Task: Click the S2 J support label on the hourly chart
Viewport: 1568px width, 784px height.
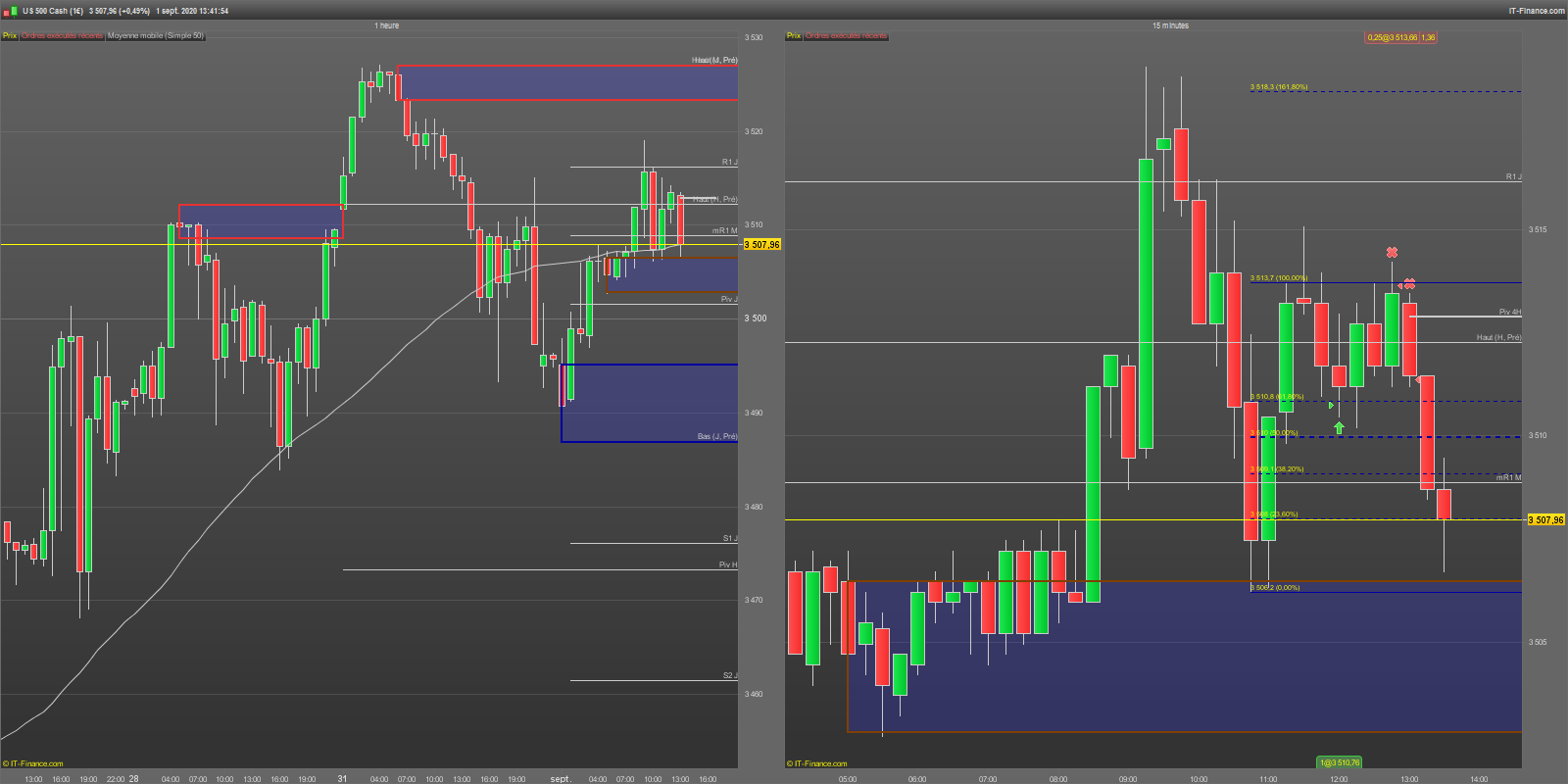Action: [x=730, y=675]
